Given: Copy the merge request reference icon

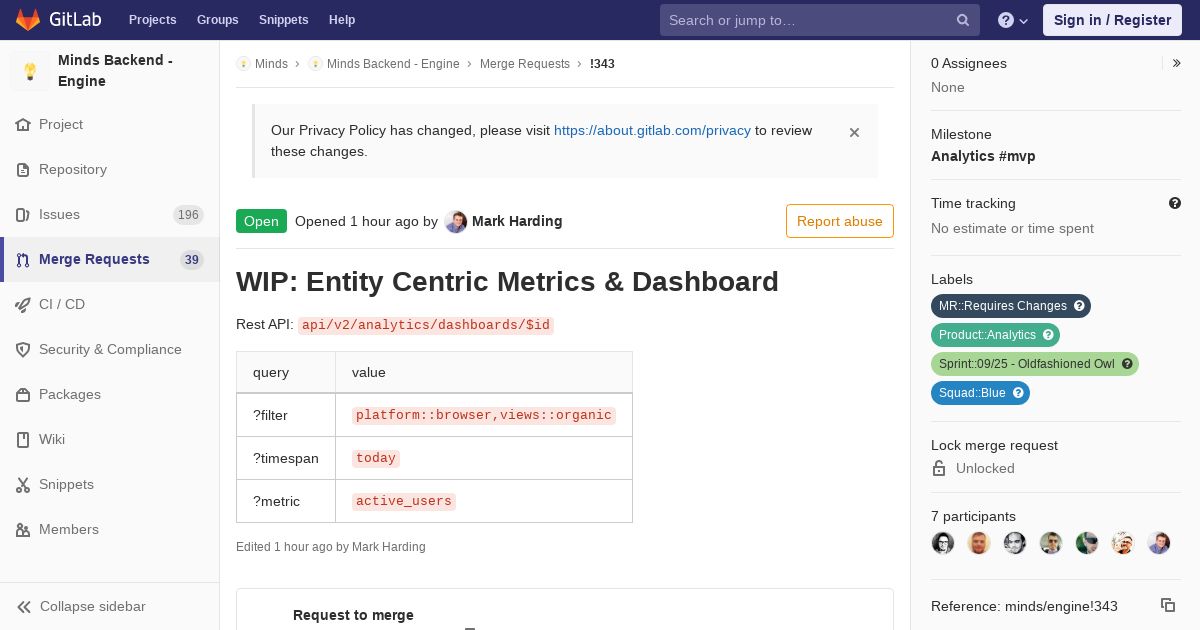Looking at the screenshot, I should point(1168,605).
